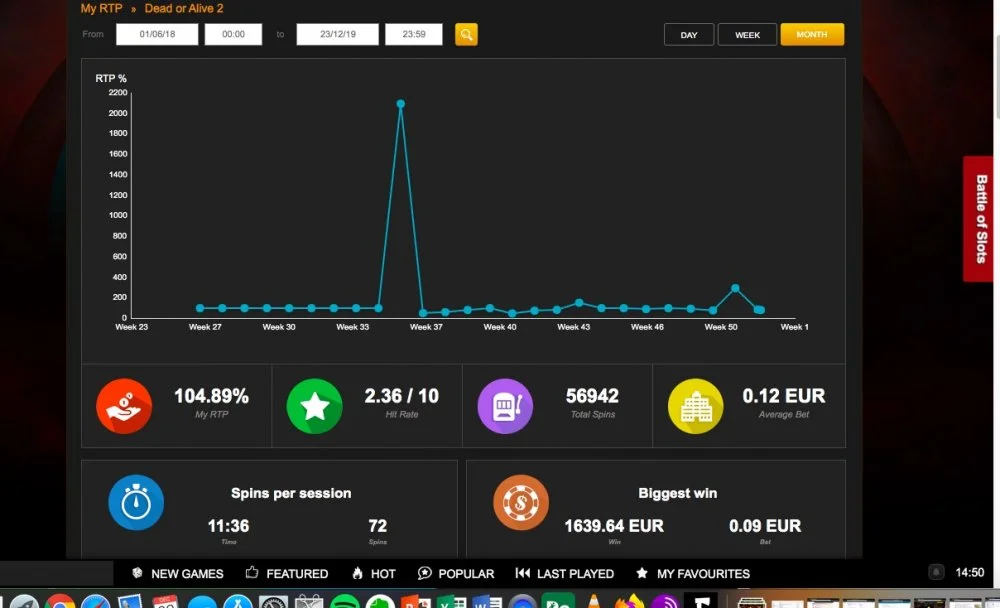This screenshot has height=608, width=1000.
Task: Click the yellow Average Bet building icon
Action: click(696, 406)
